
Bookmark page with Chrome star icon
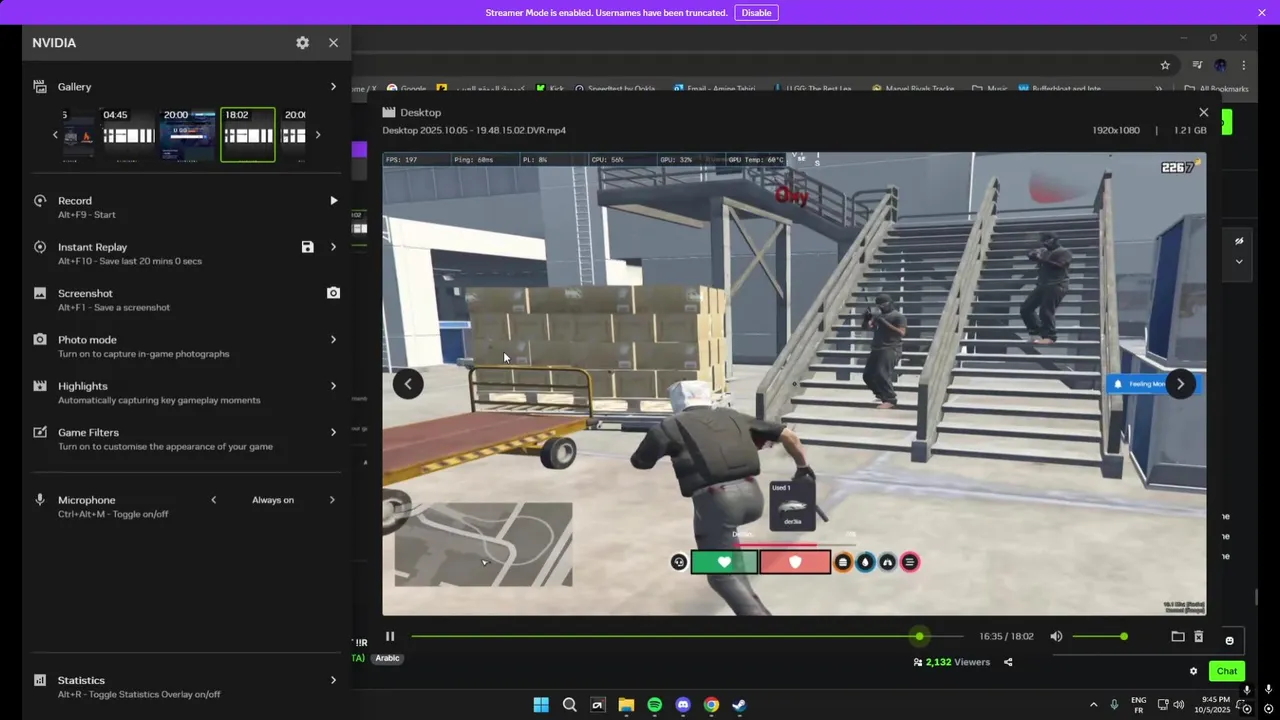[x=1165, y=65]
